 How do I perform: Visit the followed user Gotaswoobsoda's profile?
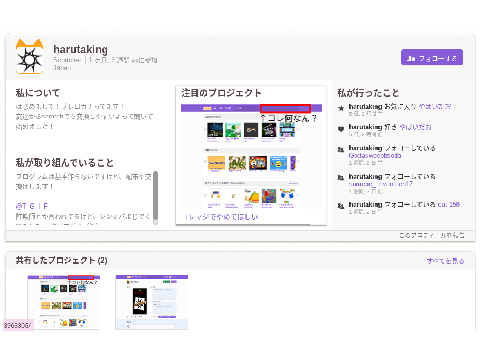pos(375,156)
